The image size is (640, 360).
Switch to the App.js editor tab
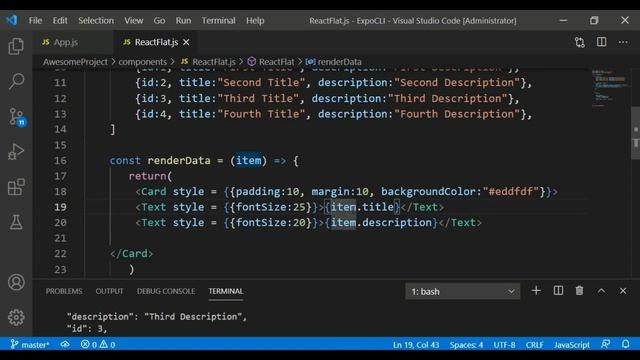pos(73,42)
